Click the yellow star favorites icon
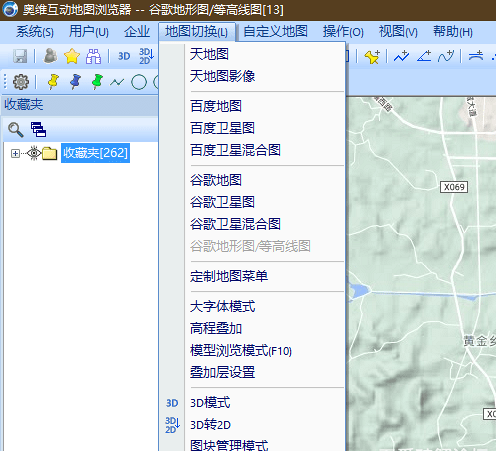Viewport: 496px width, 451px height. (72, 56)
